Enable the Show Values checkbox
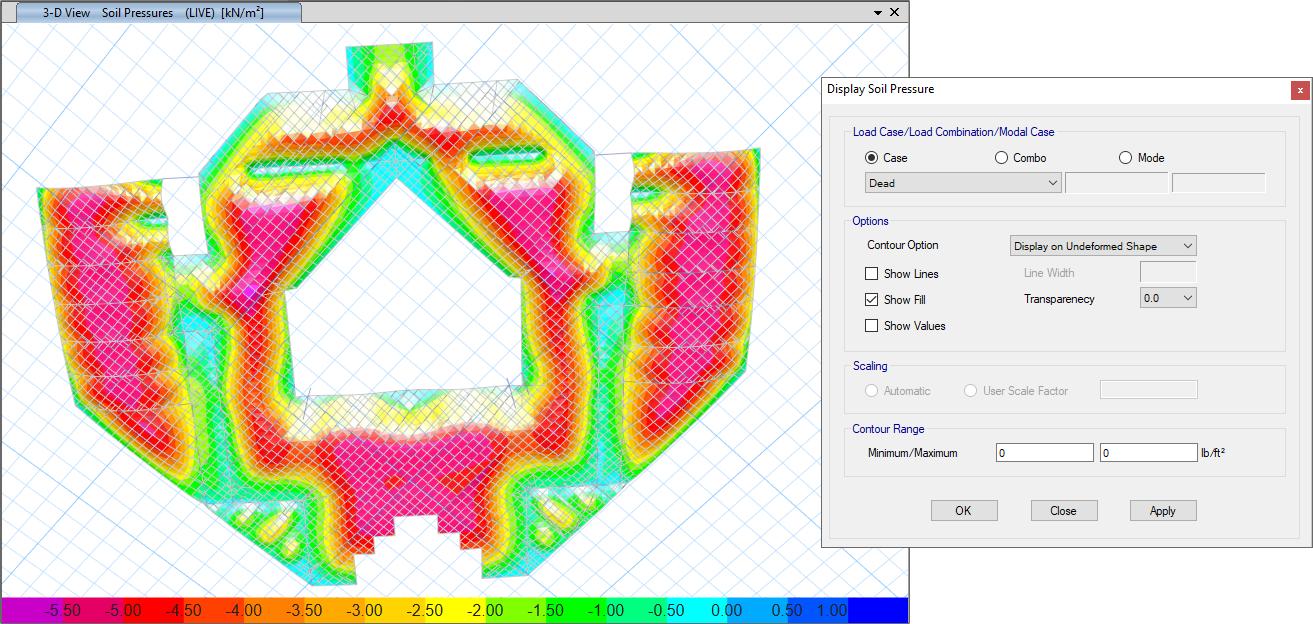Image resolution: width=1313 pixels, height=624 pixels. pyautogui.click(x=871, y=326)
